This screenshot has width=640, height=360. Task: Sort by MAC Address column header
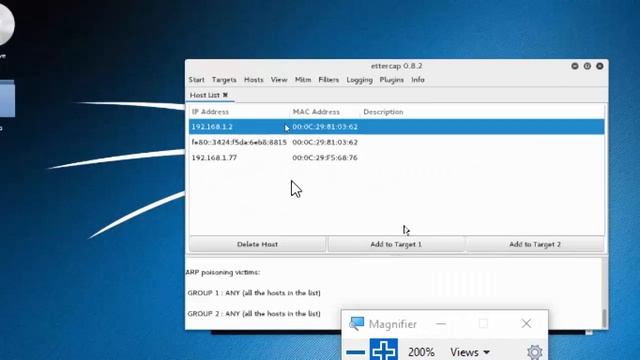point(316,111)
